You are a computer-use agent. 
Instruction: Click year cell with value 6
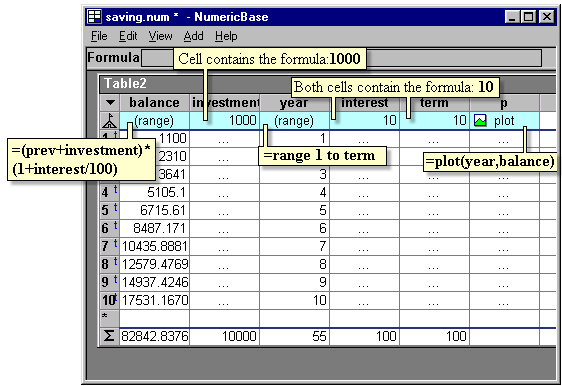[294, 228]
